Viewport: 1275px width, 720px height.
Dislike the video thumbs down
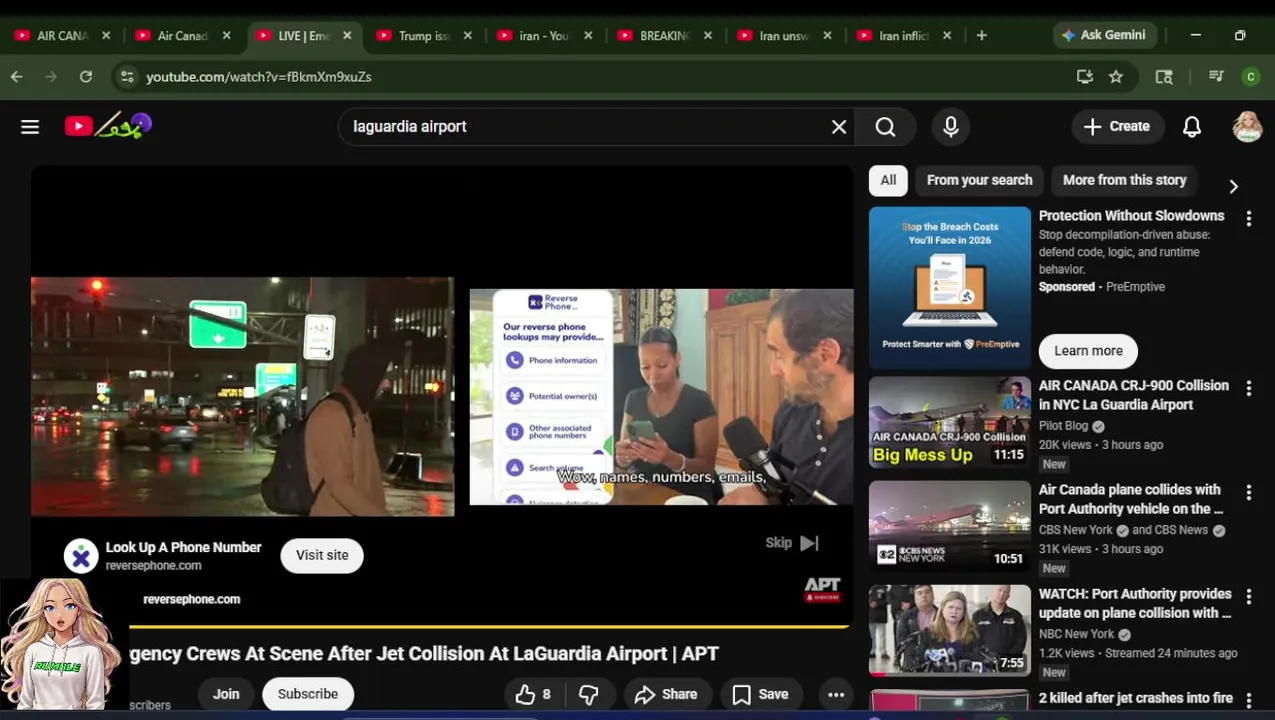[588, 694]
